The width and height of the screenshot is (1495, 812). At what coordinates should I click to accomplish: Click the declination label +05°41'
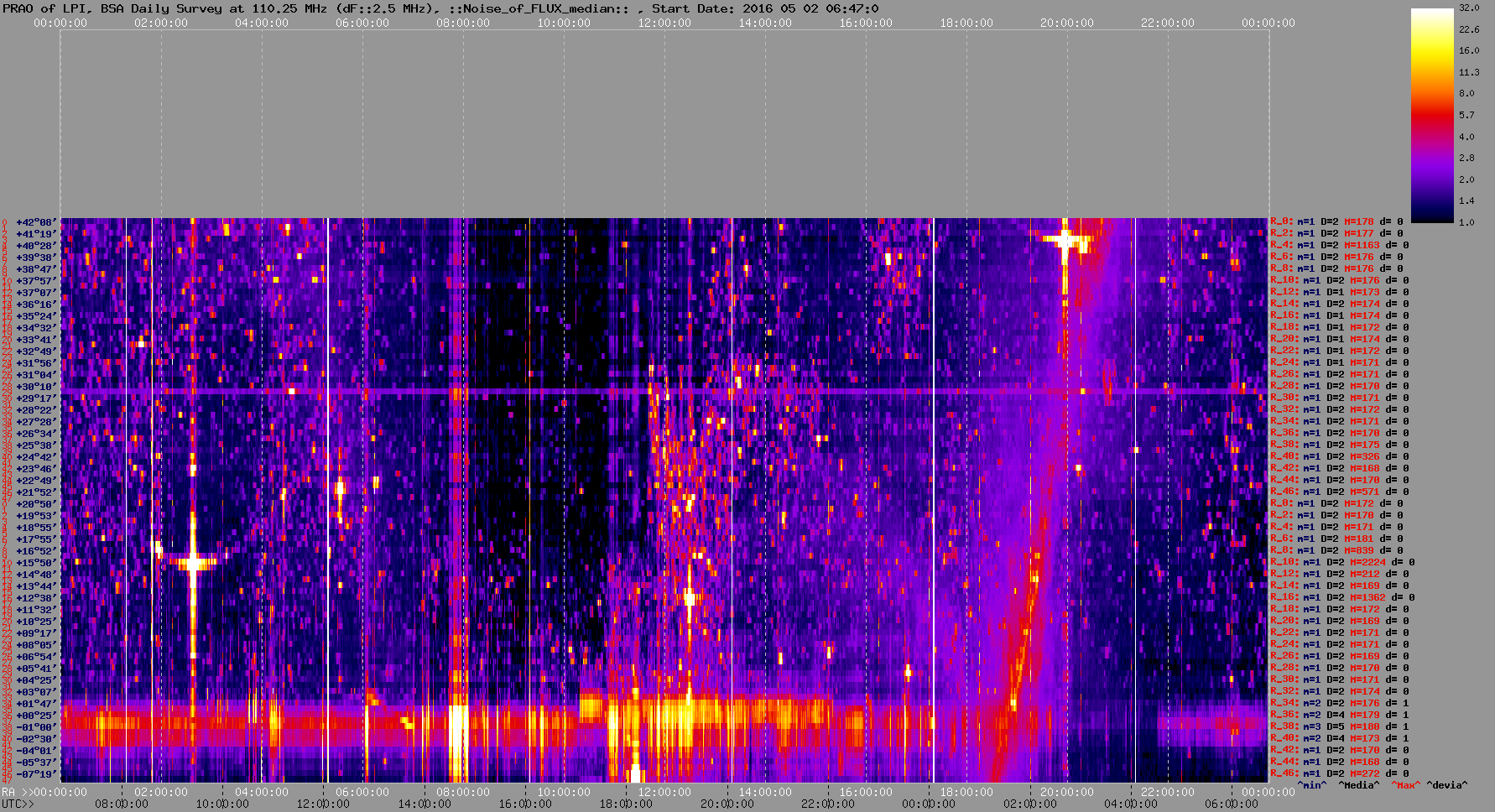(x=36, y=669)
